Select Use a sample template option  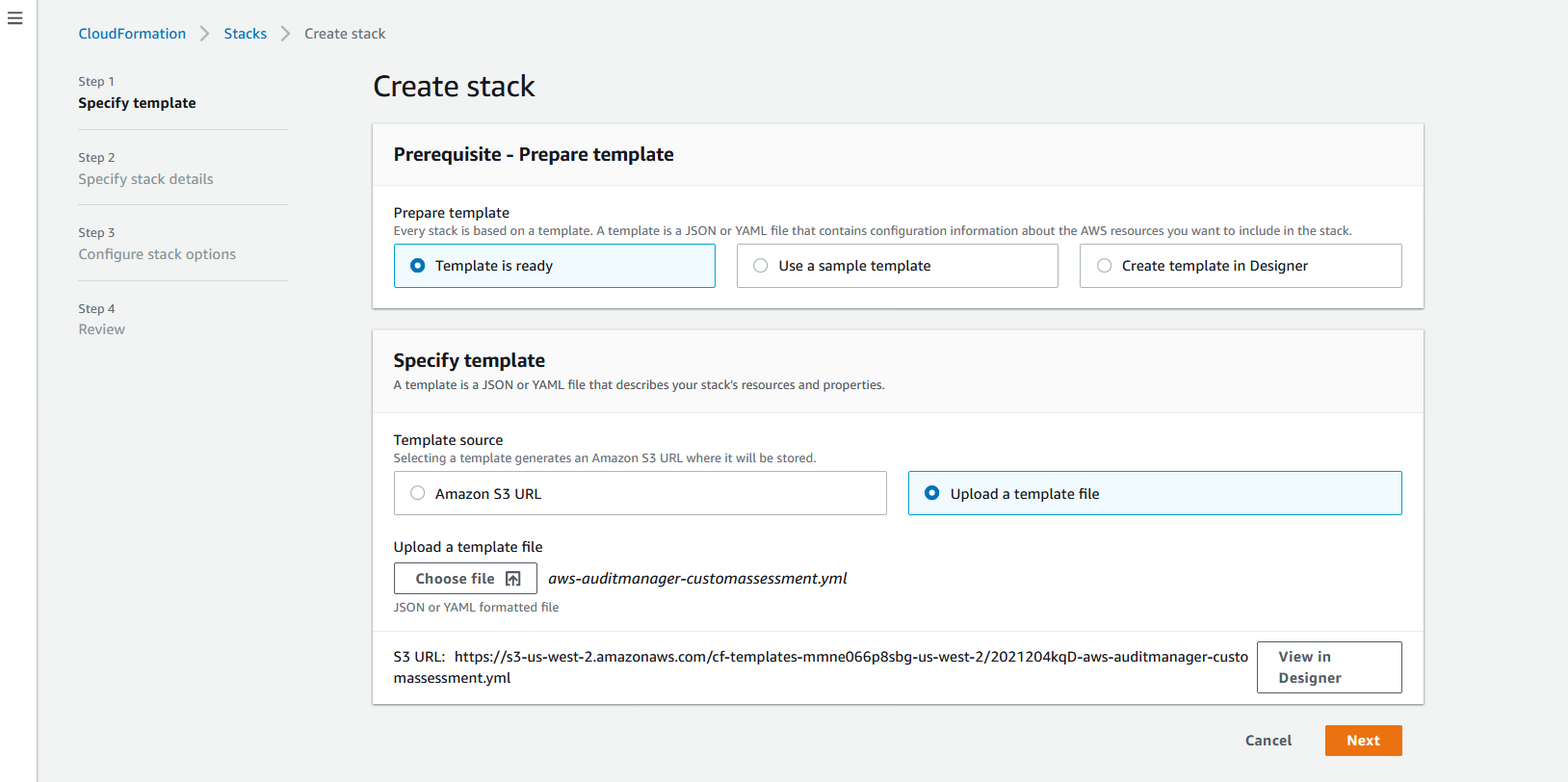point(897,266)
